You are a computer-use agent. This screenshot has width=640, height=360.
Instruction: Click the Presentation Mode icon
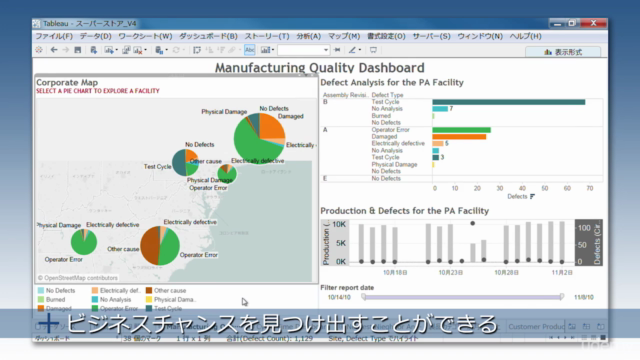[373, 50]
